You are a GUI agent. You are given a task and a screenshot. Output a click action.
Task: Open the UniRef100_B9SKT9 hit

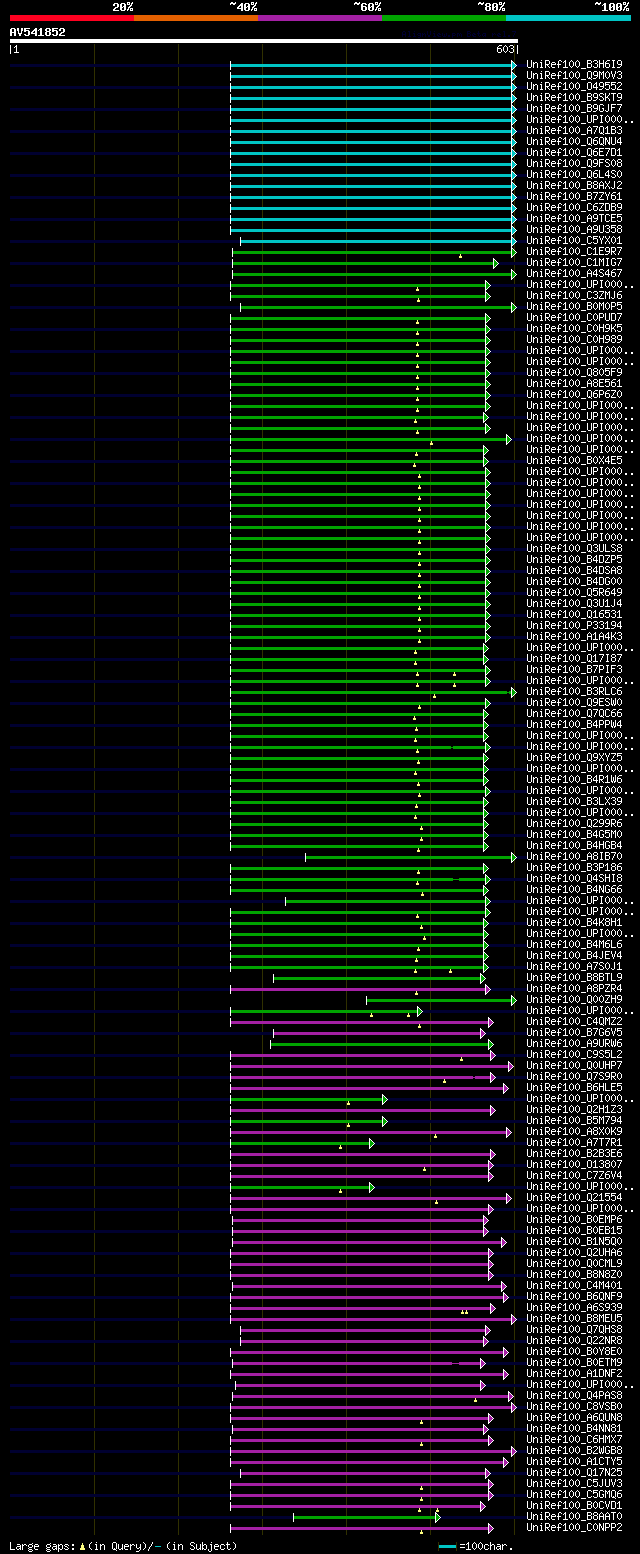[574, 97]
